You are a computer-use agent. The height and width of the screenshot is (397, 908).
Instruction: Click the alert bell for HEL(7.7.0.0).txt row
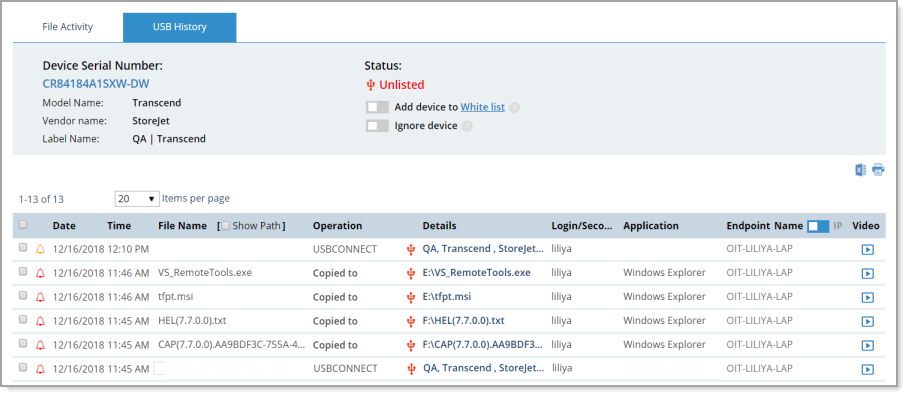tap(40, 321)
